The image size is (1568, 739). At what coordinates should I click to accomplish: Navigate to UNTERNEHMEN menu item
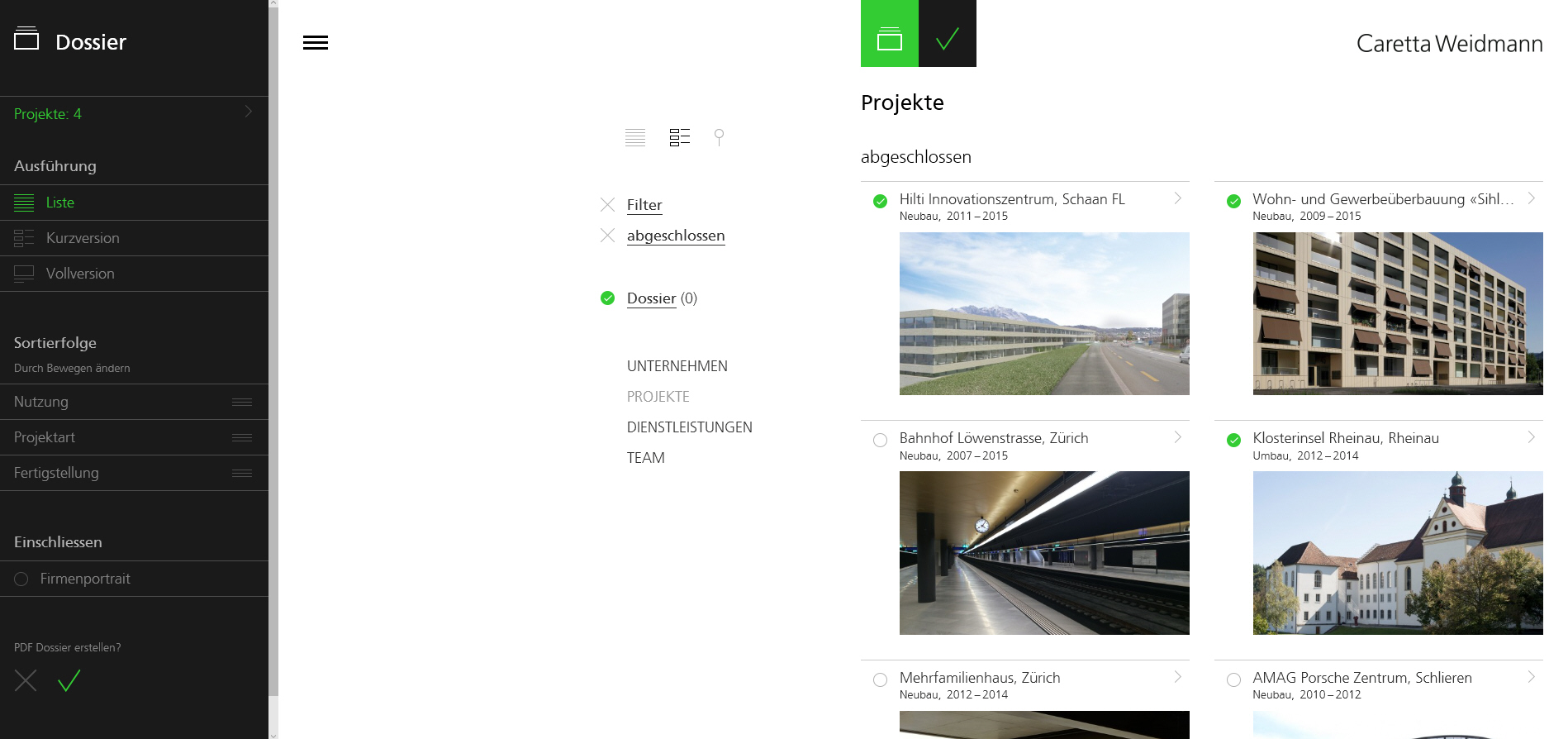pyautogui.click(x=677, y=366)
